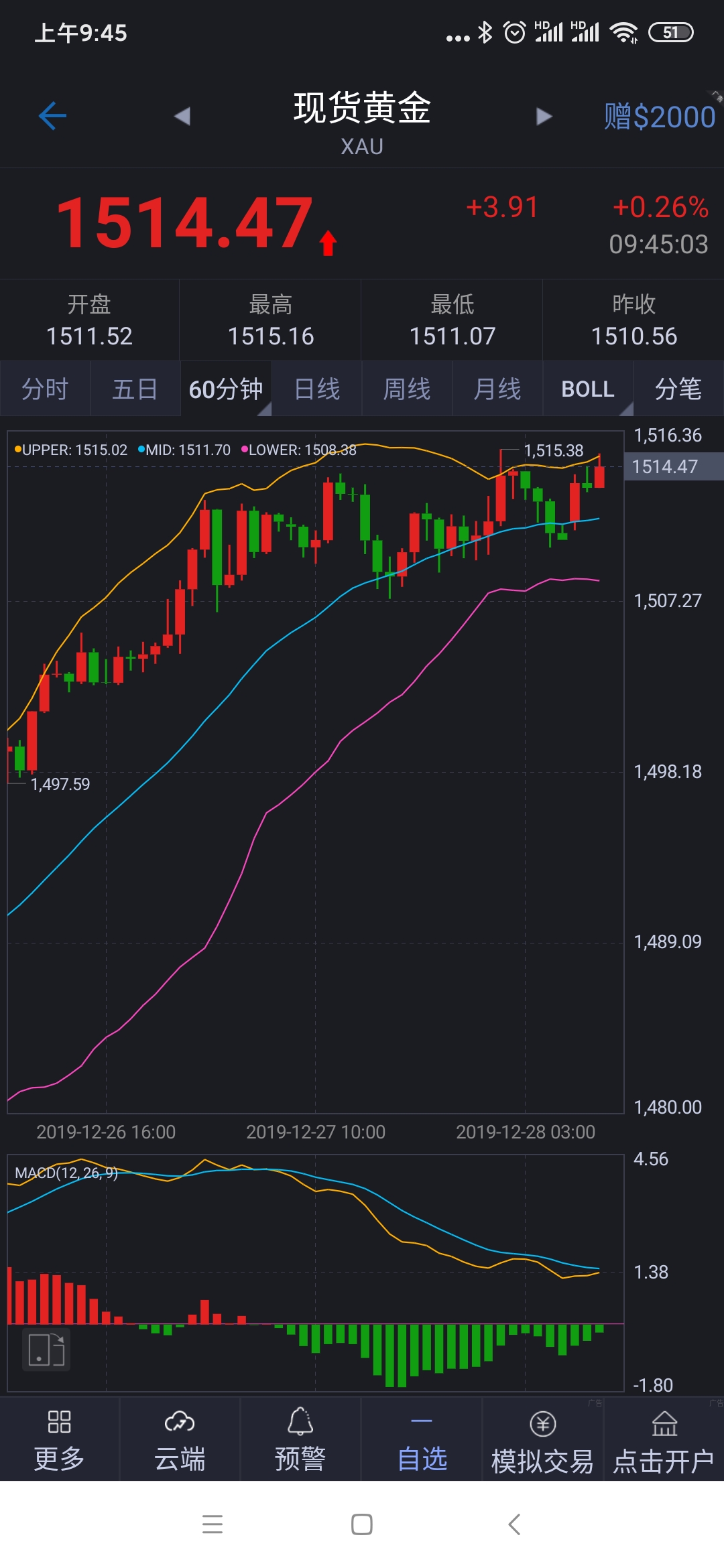724x1568 pixels.
Task: Open 云端 cloud sync
Action: point(180,1439)
